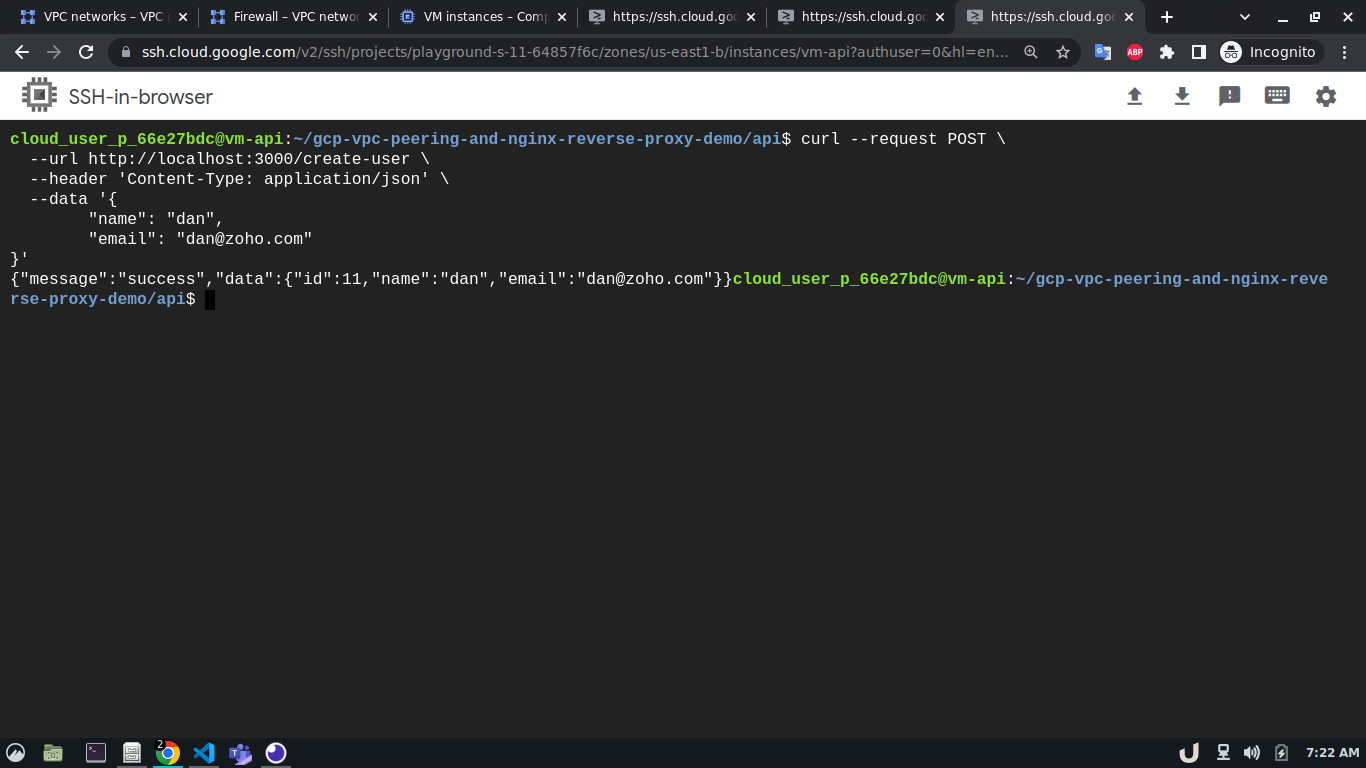Open Microsoft Teams from taskbar
This screenshot has width=1366, height=768.
pos(240,753)
